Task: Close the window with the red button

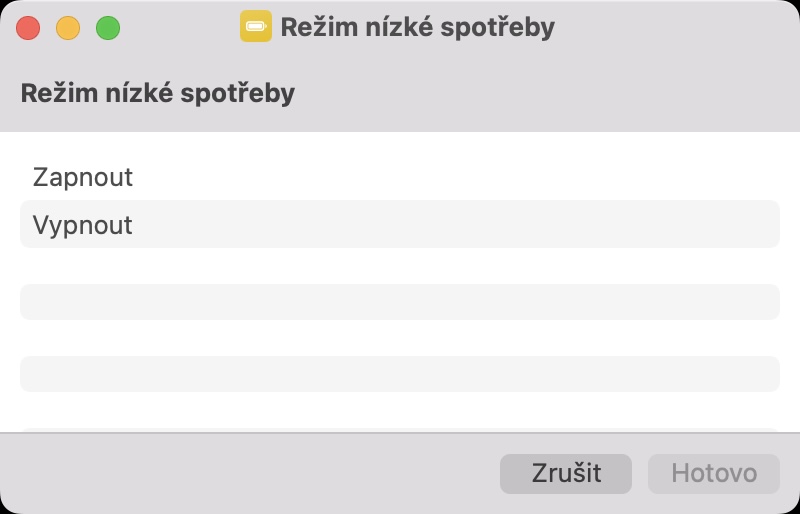Action: [28, 28]
